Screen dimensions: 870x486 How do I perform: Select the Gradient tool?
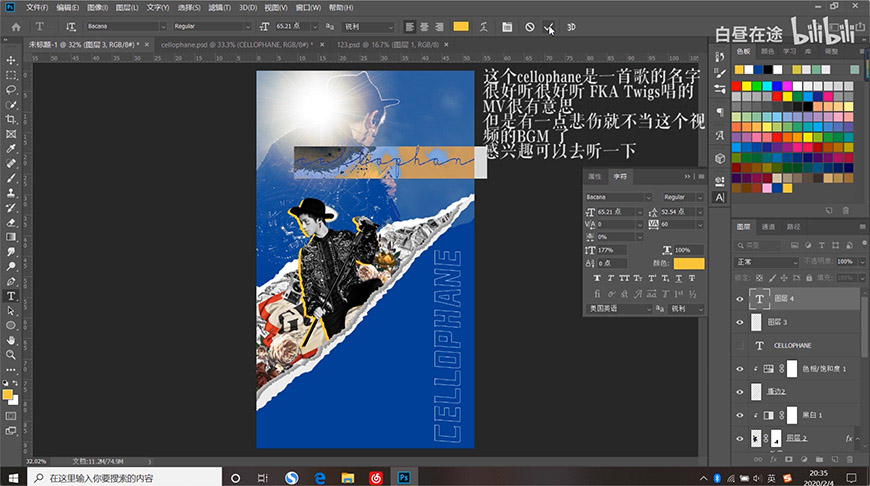coord(11,237)
